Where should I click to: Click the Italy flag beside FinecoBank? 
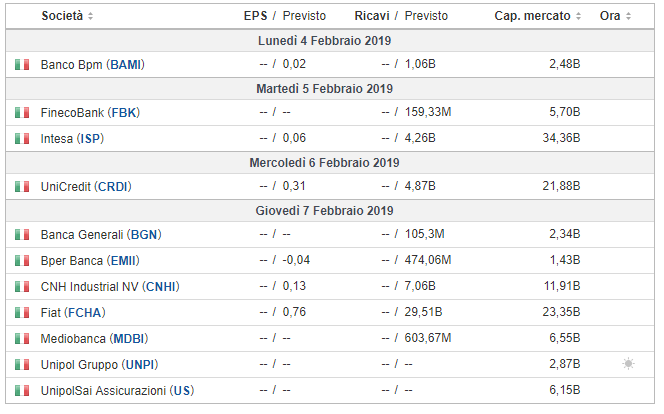point(22,113)
